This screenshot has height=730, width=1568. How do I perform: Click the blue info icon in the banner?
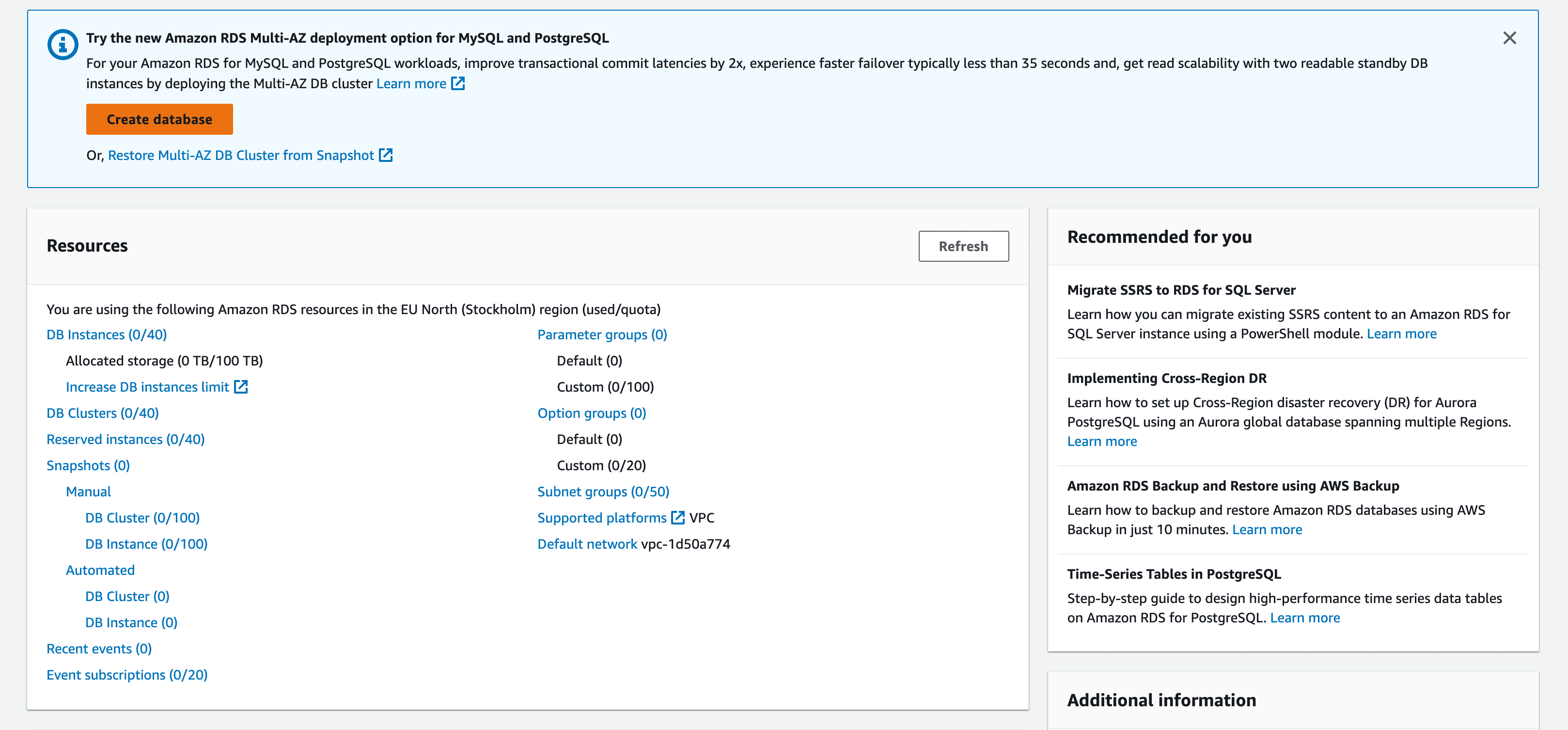[x=63, y=45]
